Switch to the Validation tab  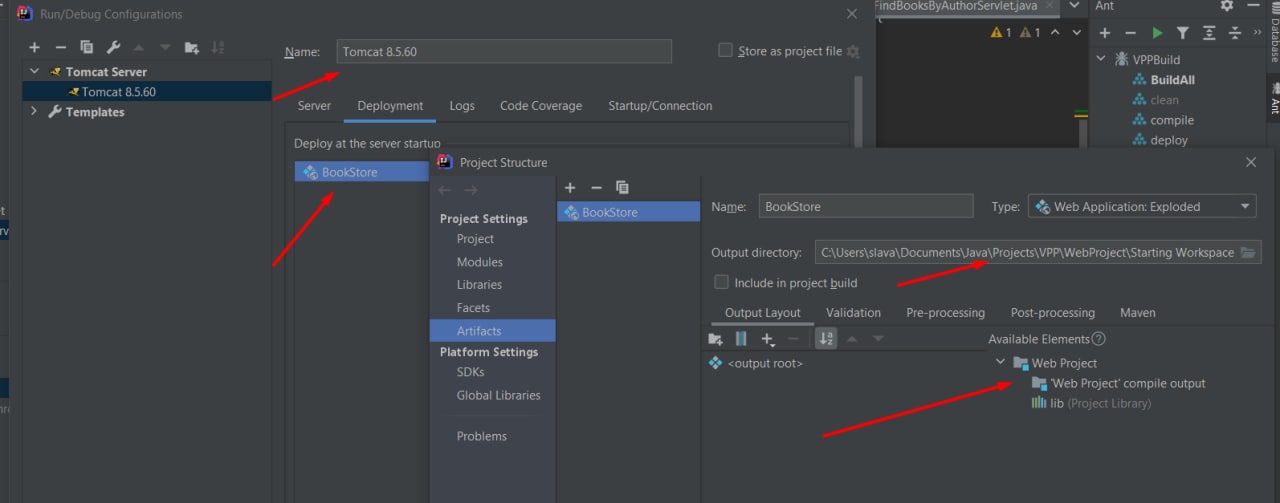853,313
